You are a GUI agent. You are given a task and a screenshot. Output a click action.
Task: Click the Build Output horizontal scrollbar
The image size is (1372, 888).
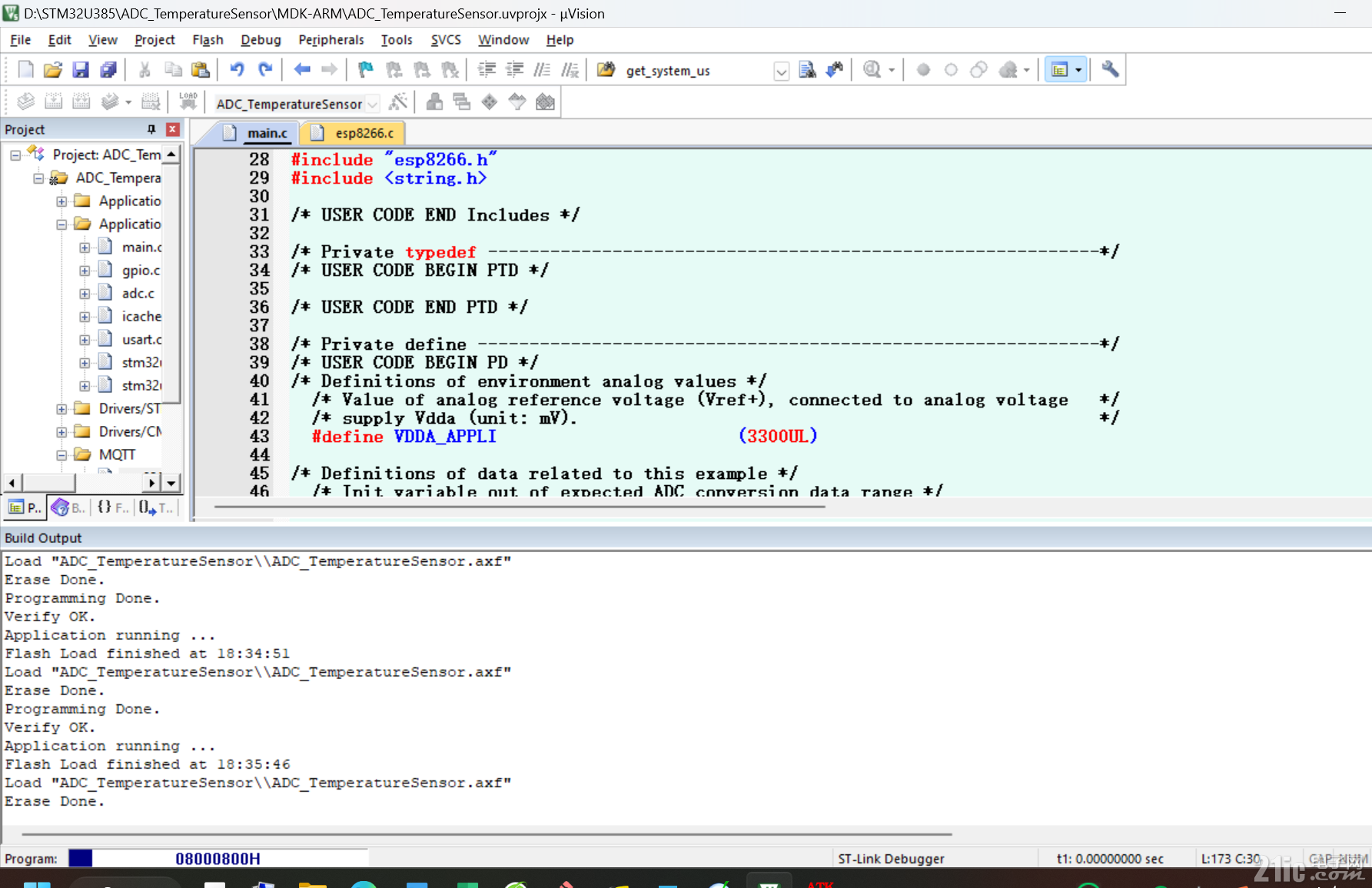(x=487, y=833)
